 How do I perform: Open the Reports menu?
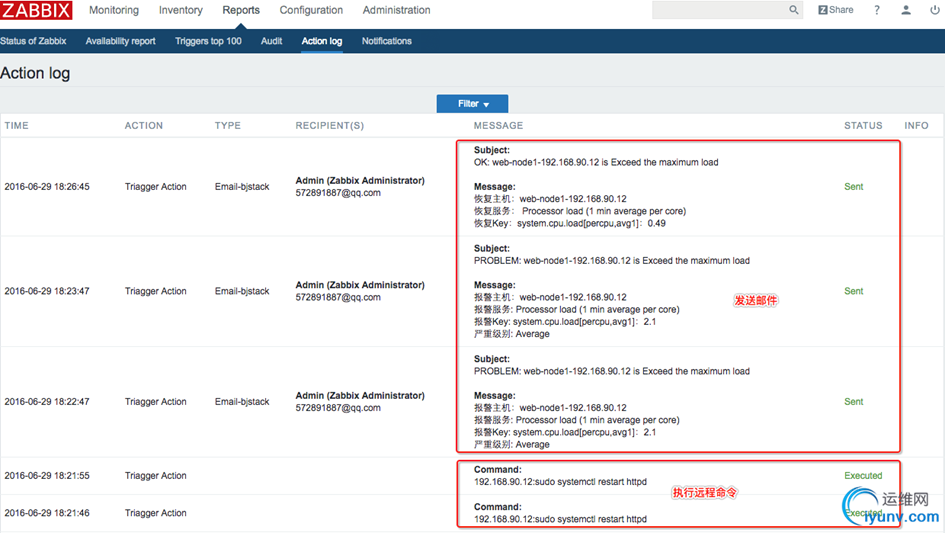241,10
